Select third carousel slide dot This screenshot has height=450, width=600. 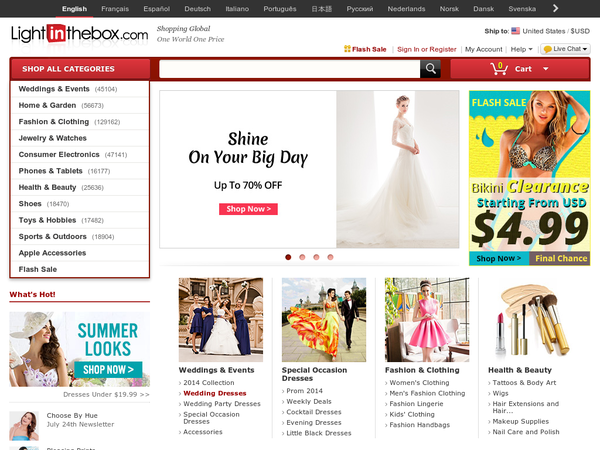316,257
